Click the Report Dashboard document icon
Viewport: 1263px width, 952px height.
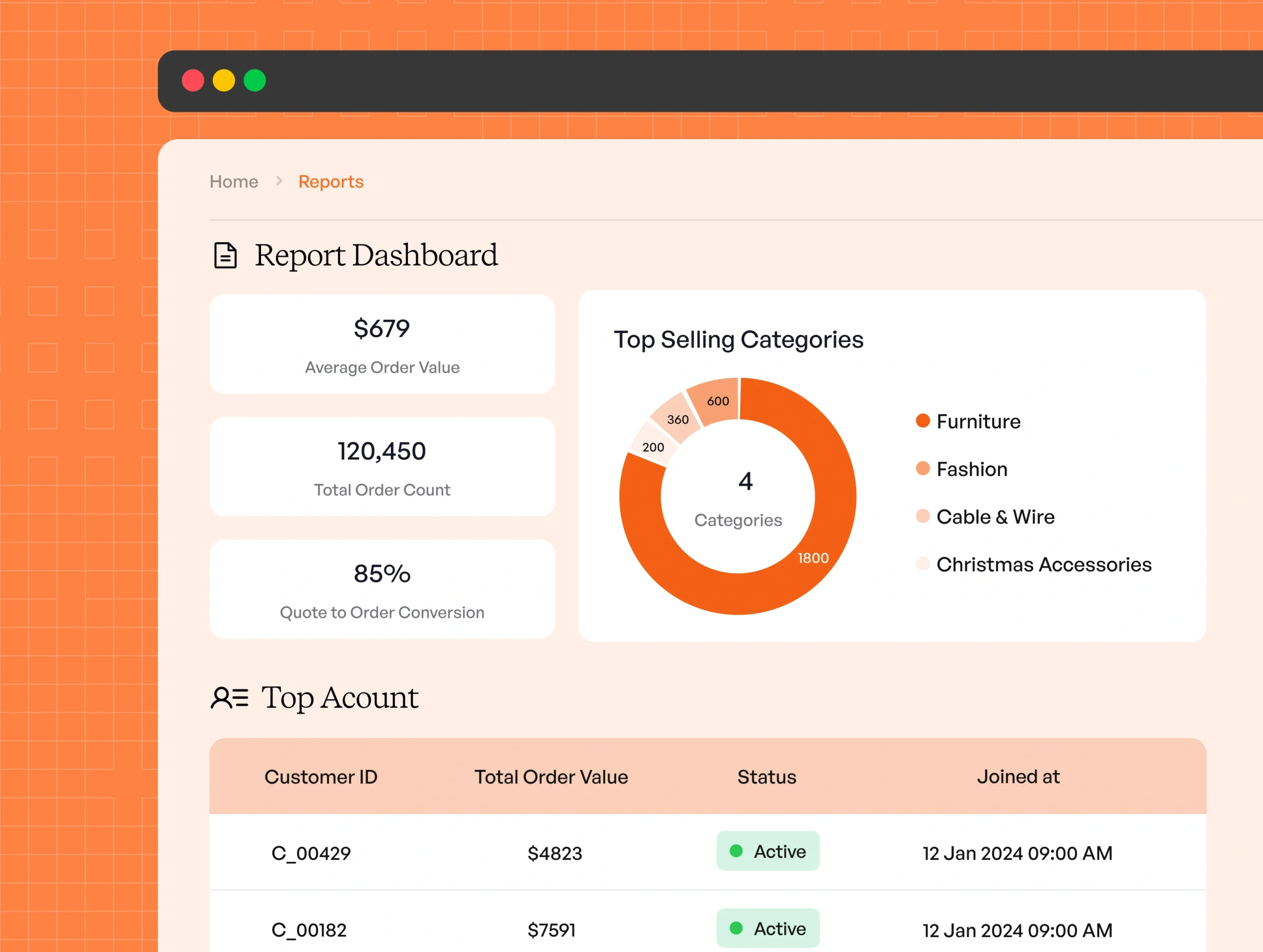225,255
